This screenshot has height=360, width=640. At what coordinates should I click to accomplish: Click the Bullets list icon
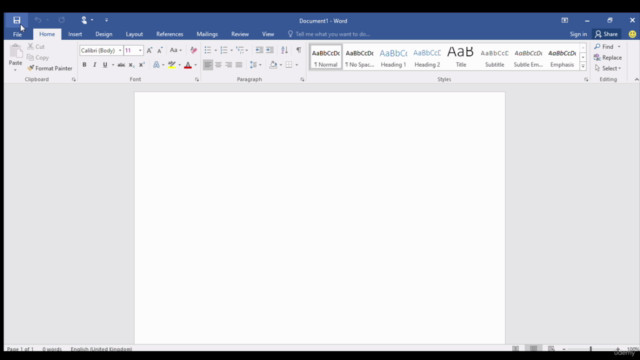(208, 50)
